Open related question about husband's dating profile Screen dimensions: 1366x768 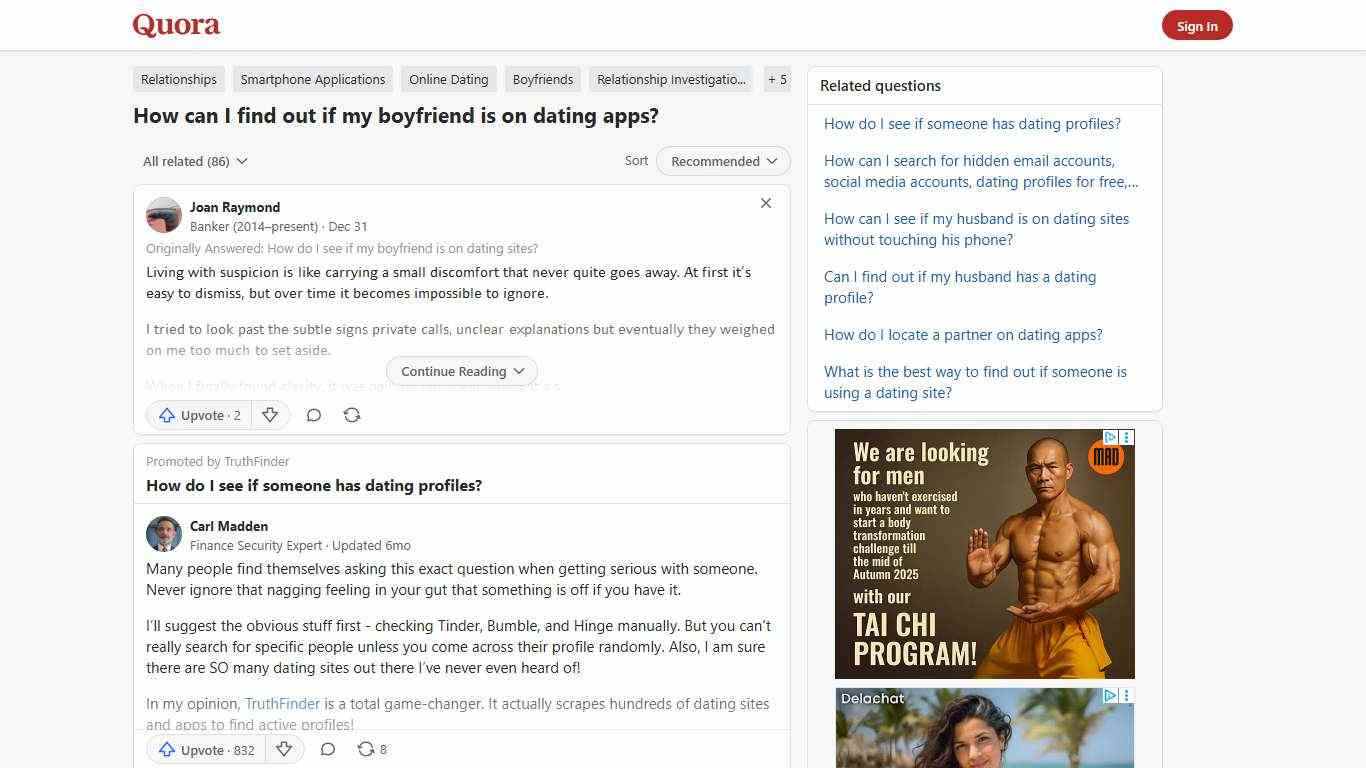click(959, 287)
